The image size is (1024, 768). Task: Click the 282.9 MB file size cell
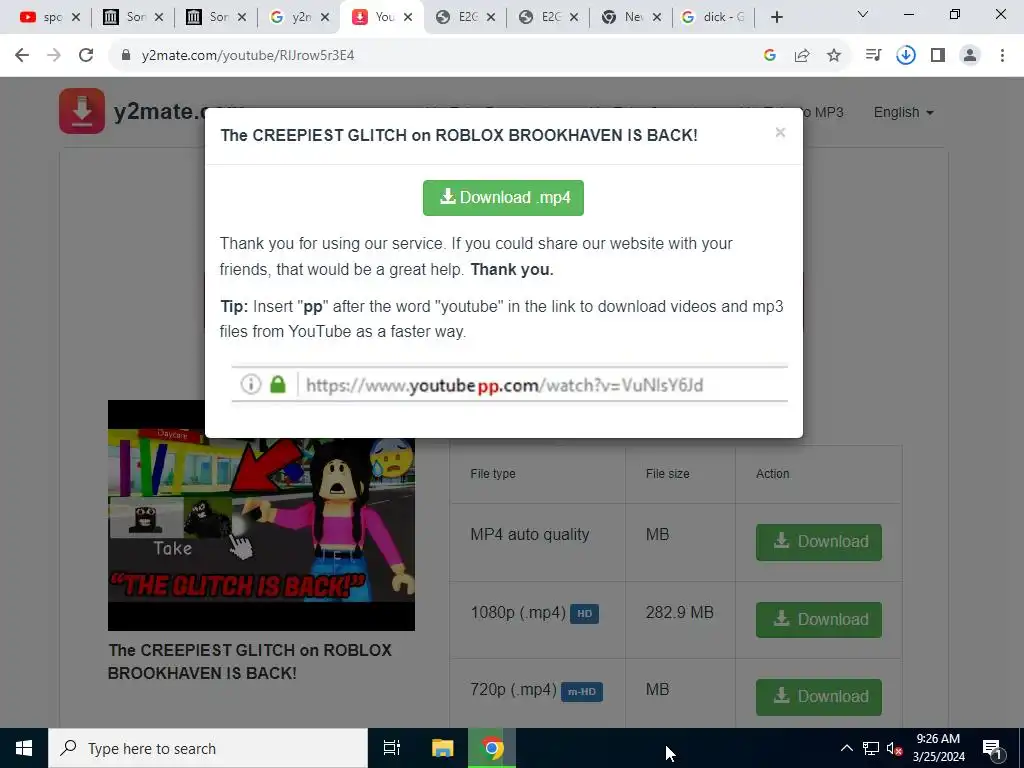(x=679, y=613)
